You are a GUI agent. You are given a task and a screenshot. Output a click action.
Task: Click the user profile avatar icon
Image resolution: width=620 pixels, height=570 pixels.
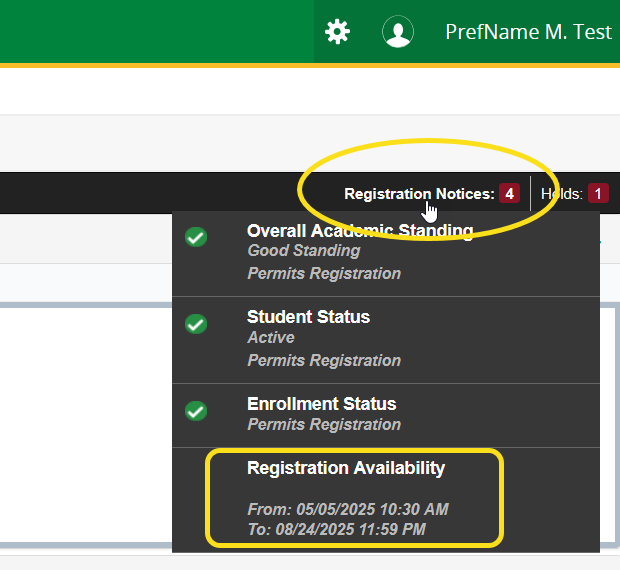point(398,32)
